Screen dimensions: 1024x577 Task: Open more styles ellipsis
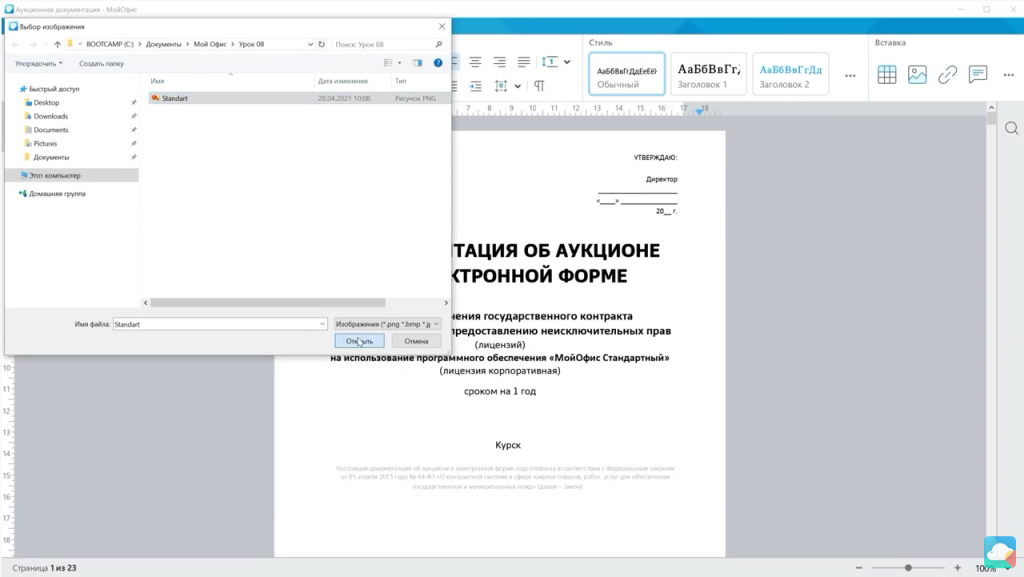[x=850, y=76]
